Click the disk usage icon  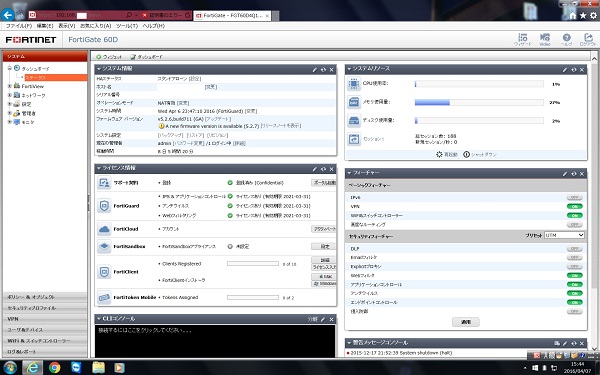(x=354, y=121)
